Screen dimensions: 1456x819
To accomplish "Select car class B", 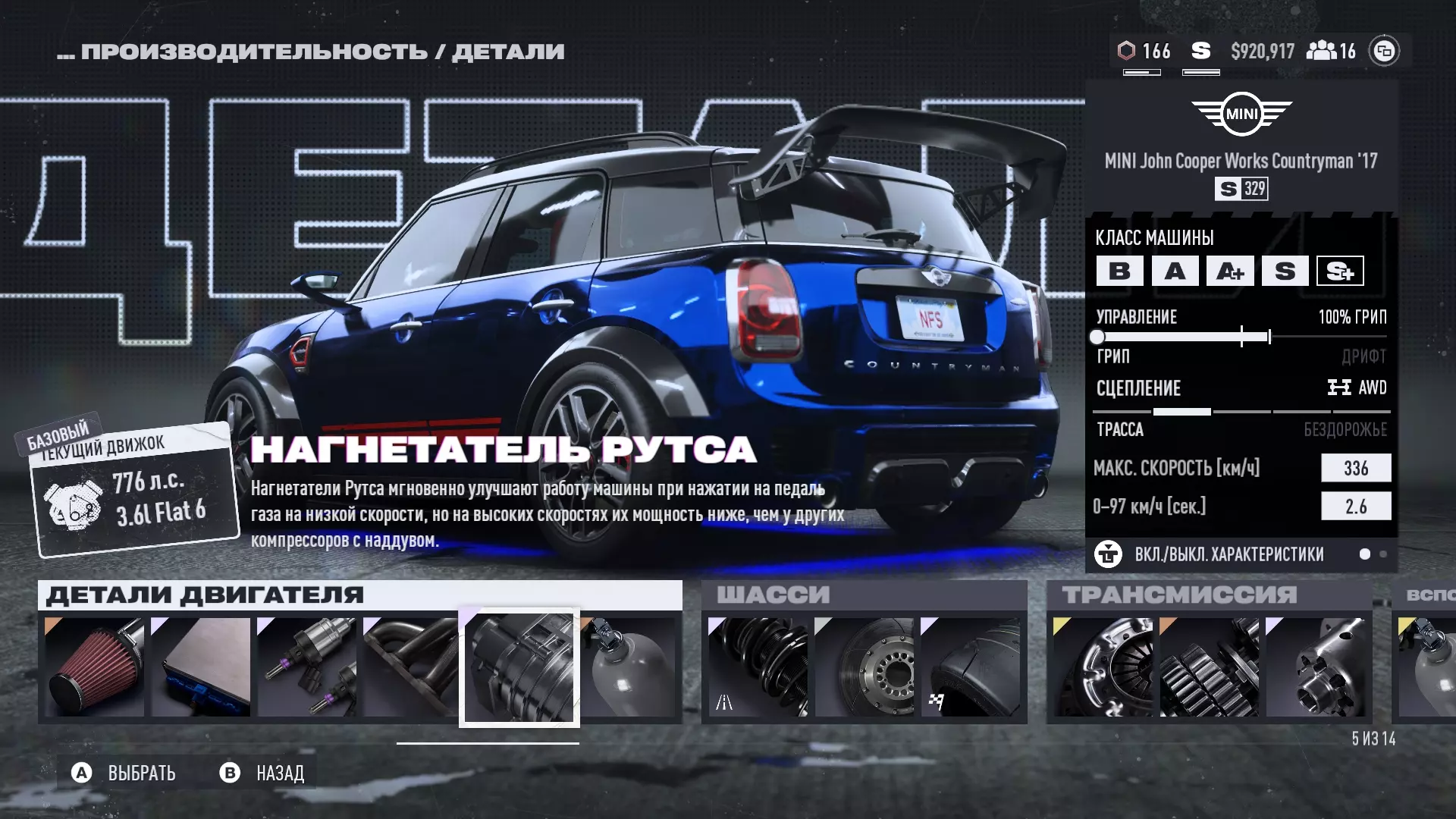I will [x=1119, y=271].
